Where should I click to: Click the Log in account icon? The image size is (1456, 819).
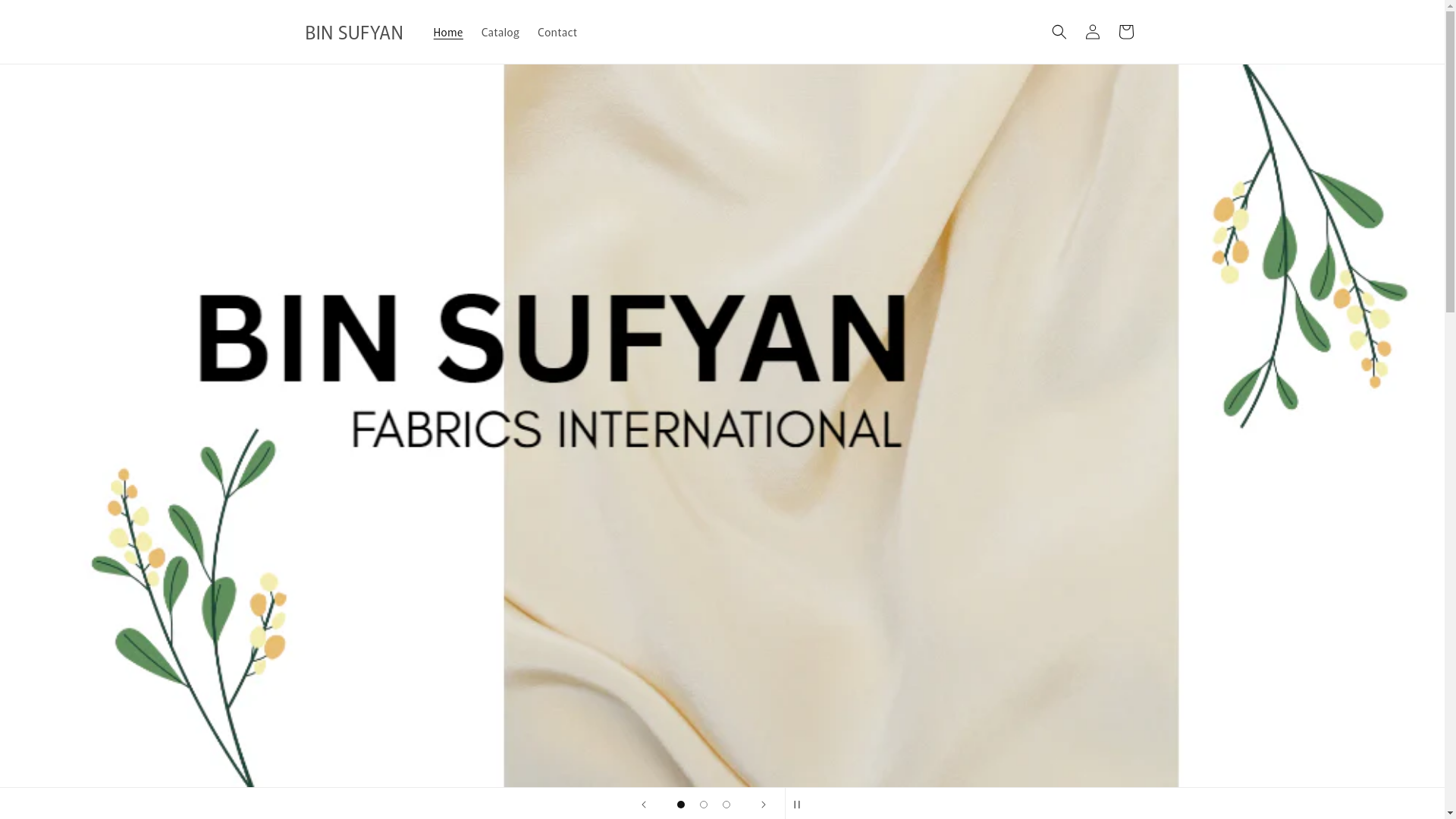click(x=1092, y=32)
